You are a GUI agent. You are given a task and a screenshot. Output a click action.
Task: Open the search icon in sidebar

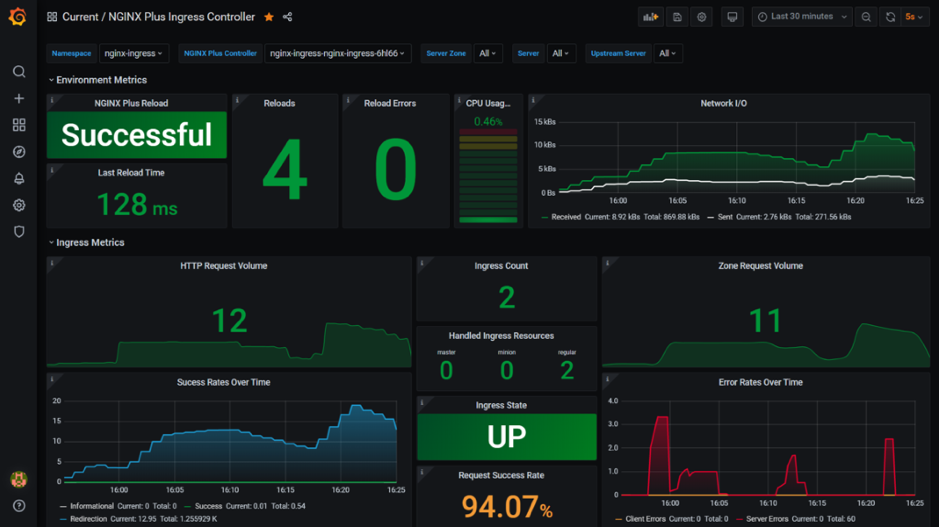19,72
